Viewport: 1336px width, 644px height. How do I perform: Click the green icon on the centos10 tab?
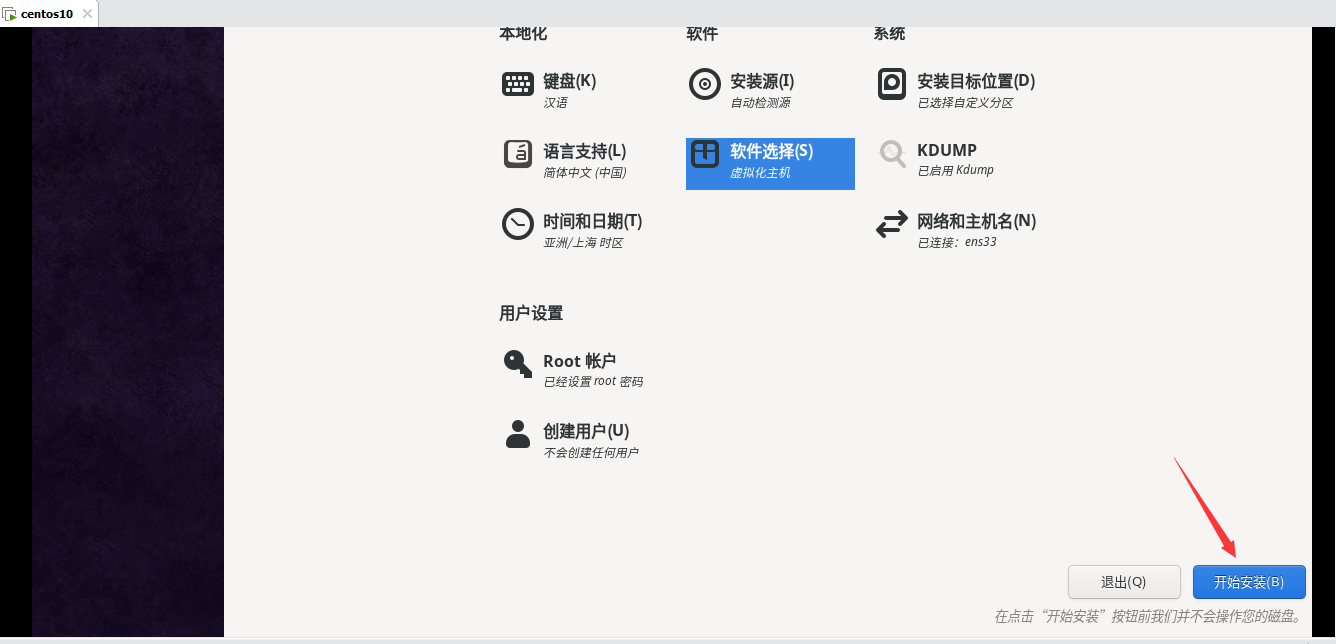point(12,14)
